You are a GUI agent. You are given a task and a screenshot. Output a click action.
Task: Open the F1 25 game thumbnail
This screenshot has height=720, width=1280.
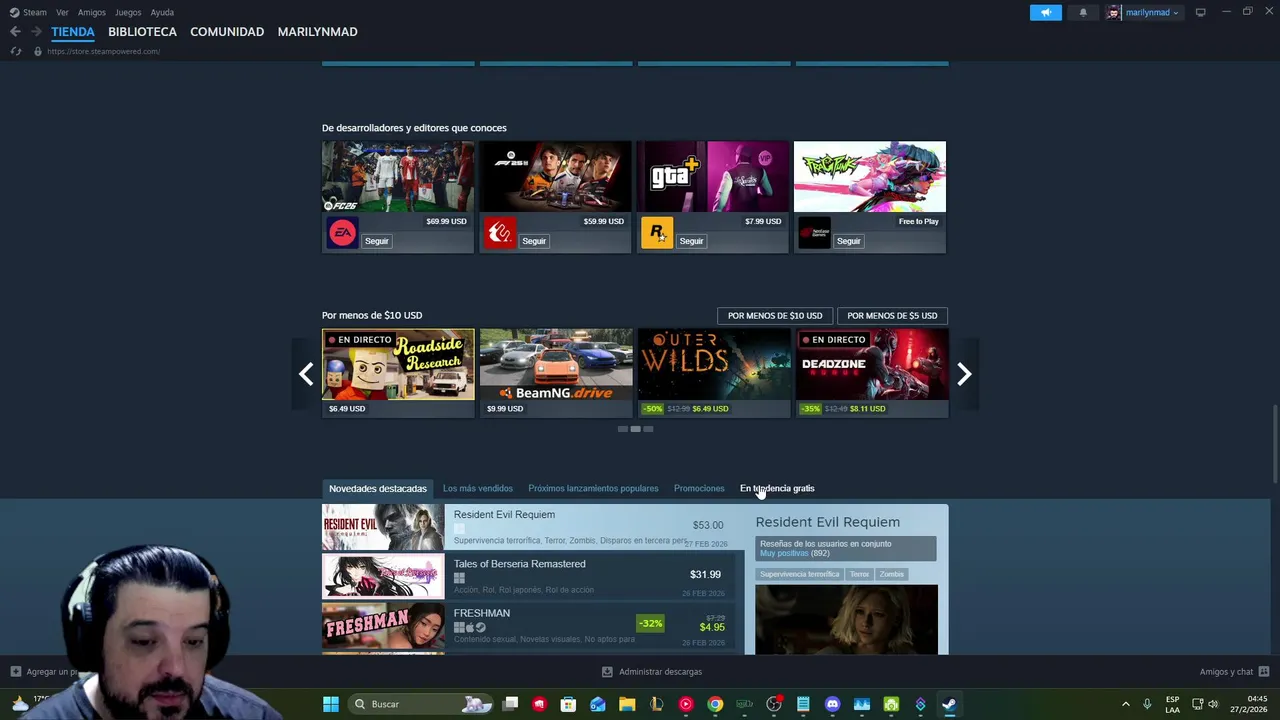tap(555, 177)
